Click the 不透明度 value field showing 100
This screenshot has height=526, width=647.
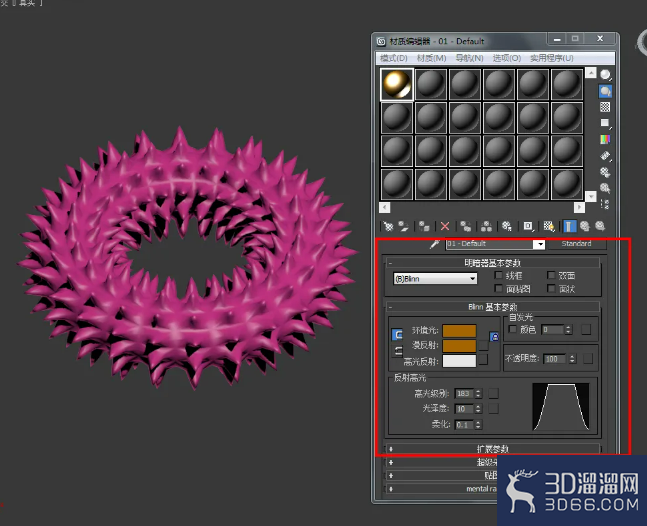click(555, 359)
